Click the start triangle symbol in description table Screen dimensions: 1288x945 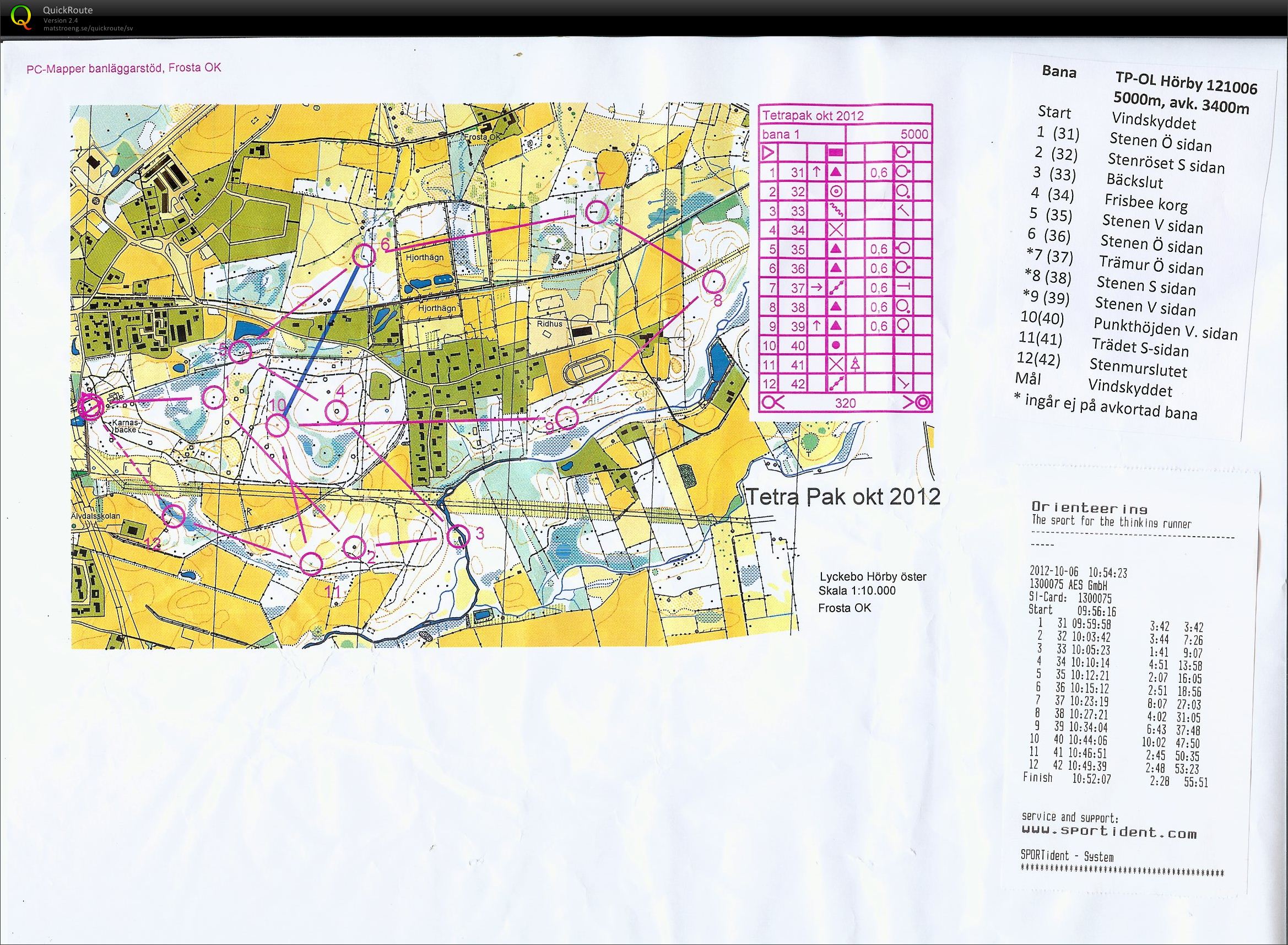(769, 153)
